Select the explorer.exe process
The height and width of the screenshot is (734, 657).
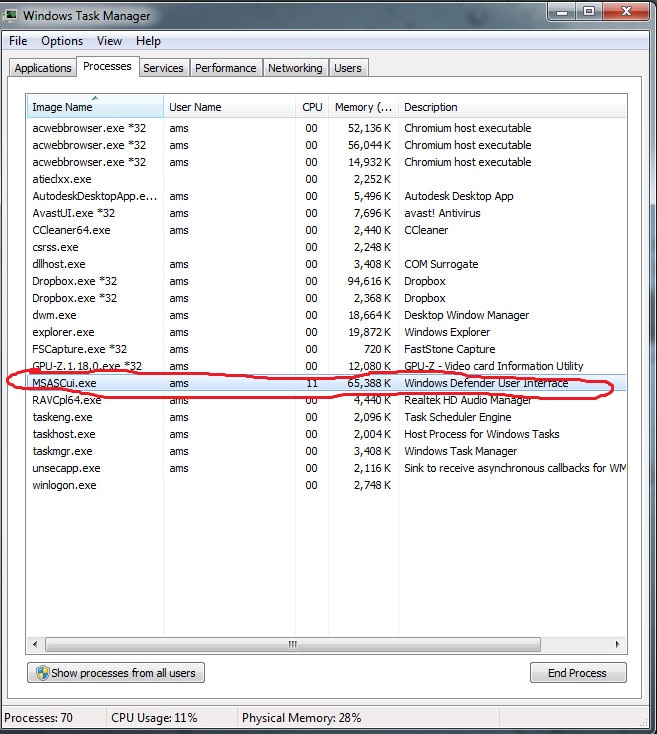[326, 332]
